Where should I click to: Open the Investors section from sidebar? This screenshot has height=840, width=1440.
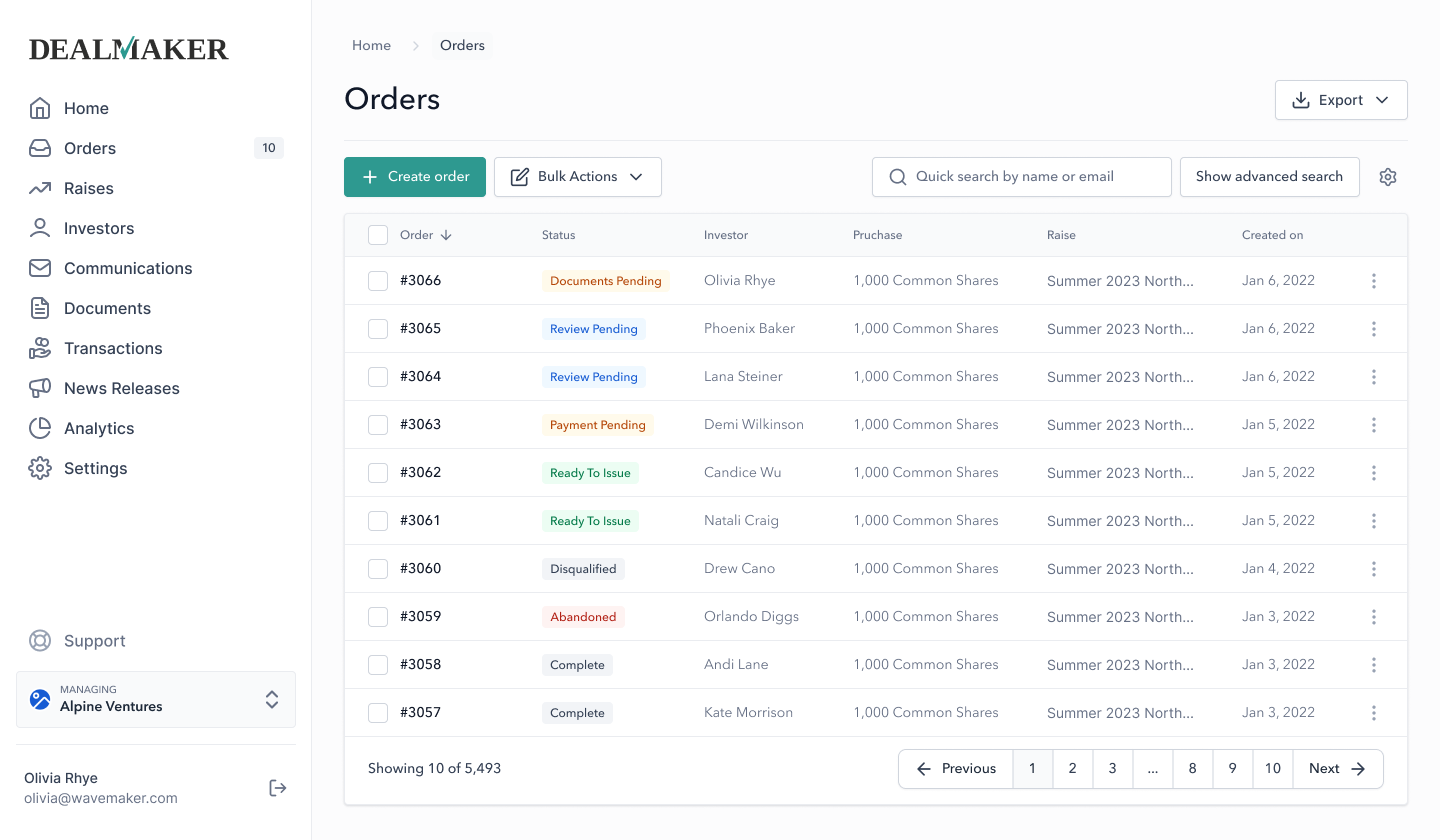coord(39,228)
